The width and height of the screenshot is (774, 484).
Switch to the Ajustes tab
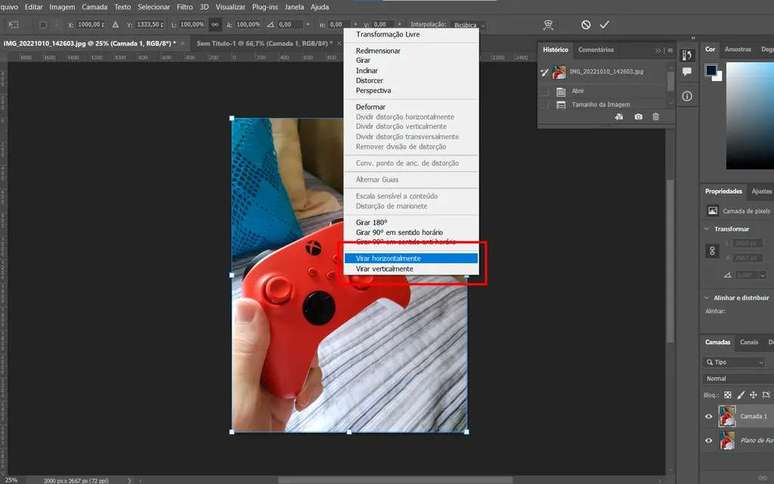761,191
